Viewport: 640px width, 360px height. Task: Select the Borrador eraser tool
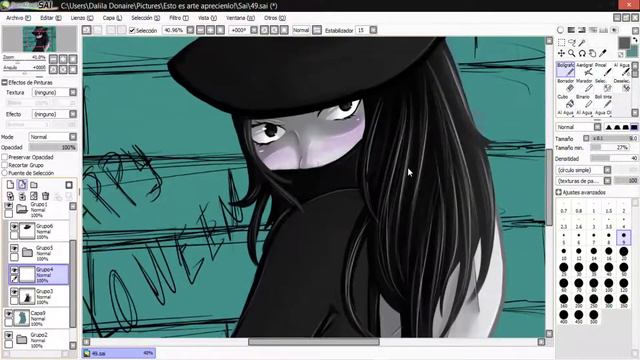[x=565, y=86]
